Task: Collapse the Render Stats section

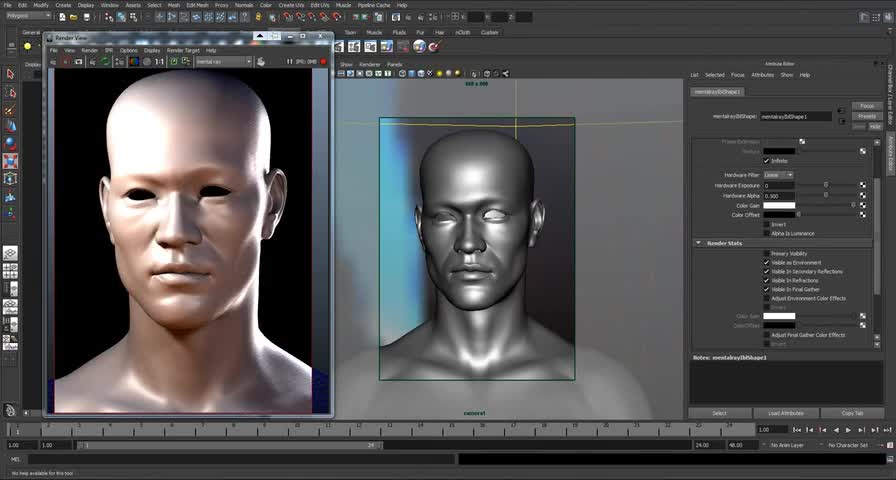Action: pyautogui.click(x=698, y=243)
